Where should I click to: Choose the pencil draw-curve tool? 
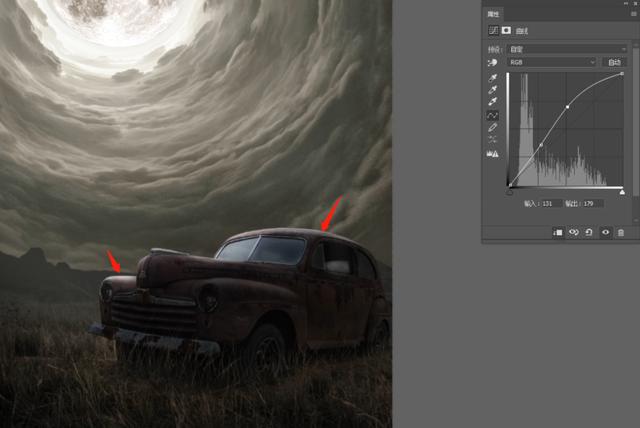pos(493,128)
